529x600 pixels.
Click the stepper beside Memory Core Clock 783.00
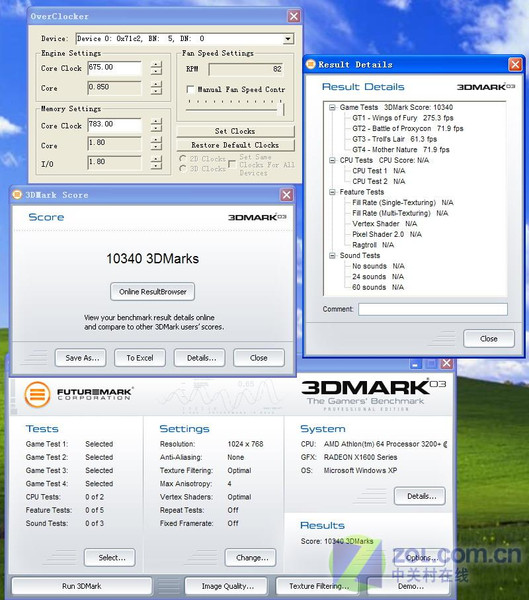point(156,125)
